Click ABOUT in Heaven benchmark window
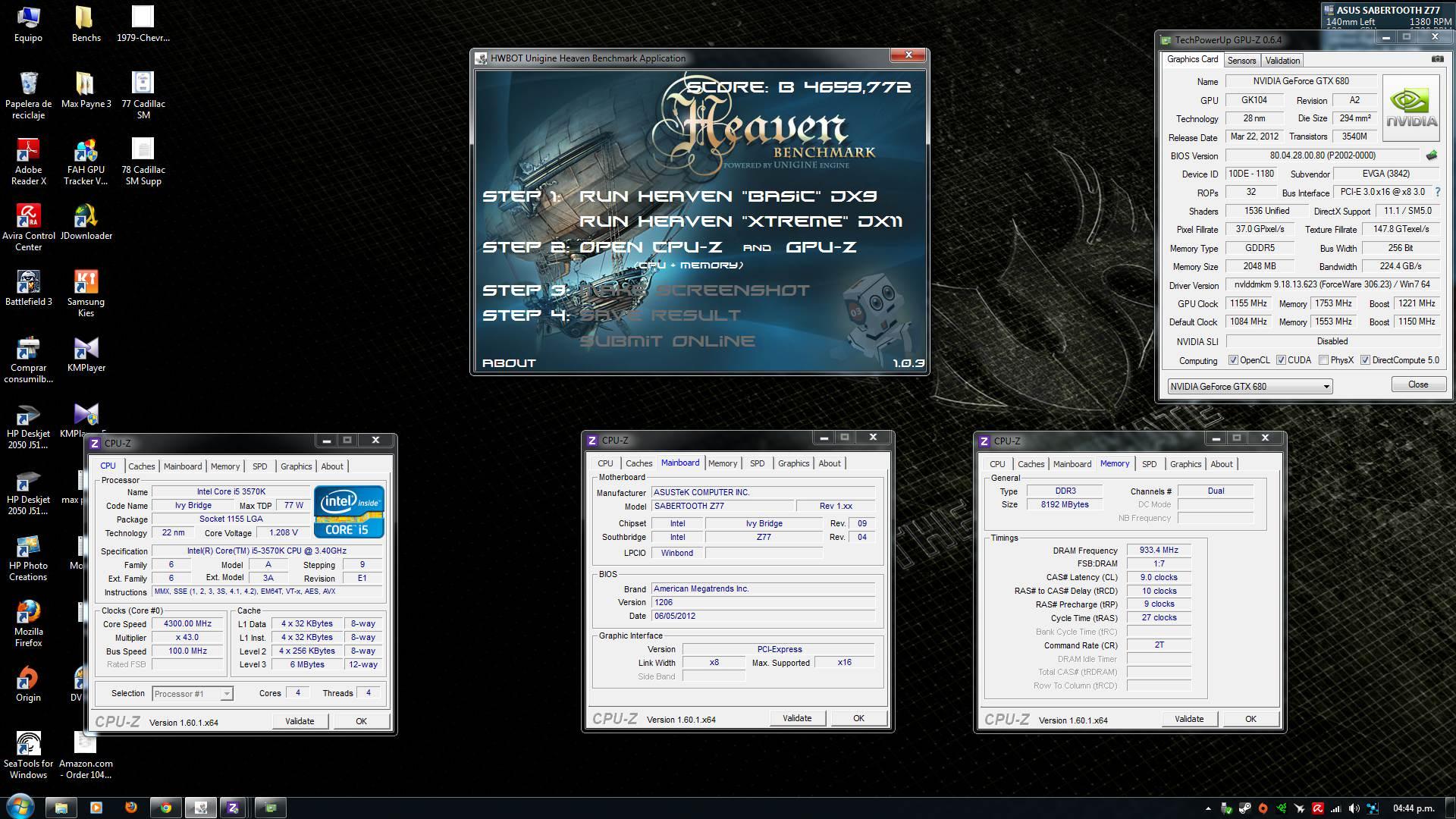 [509, 363]
